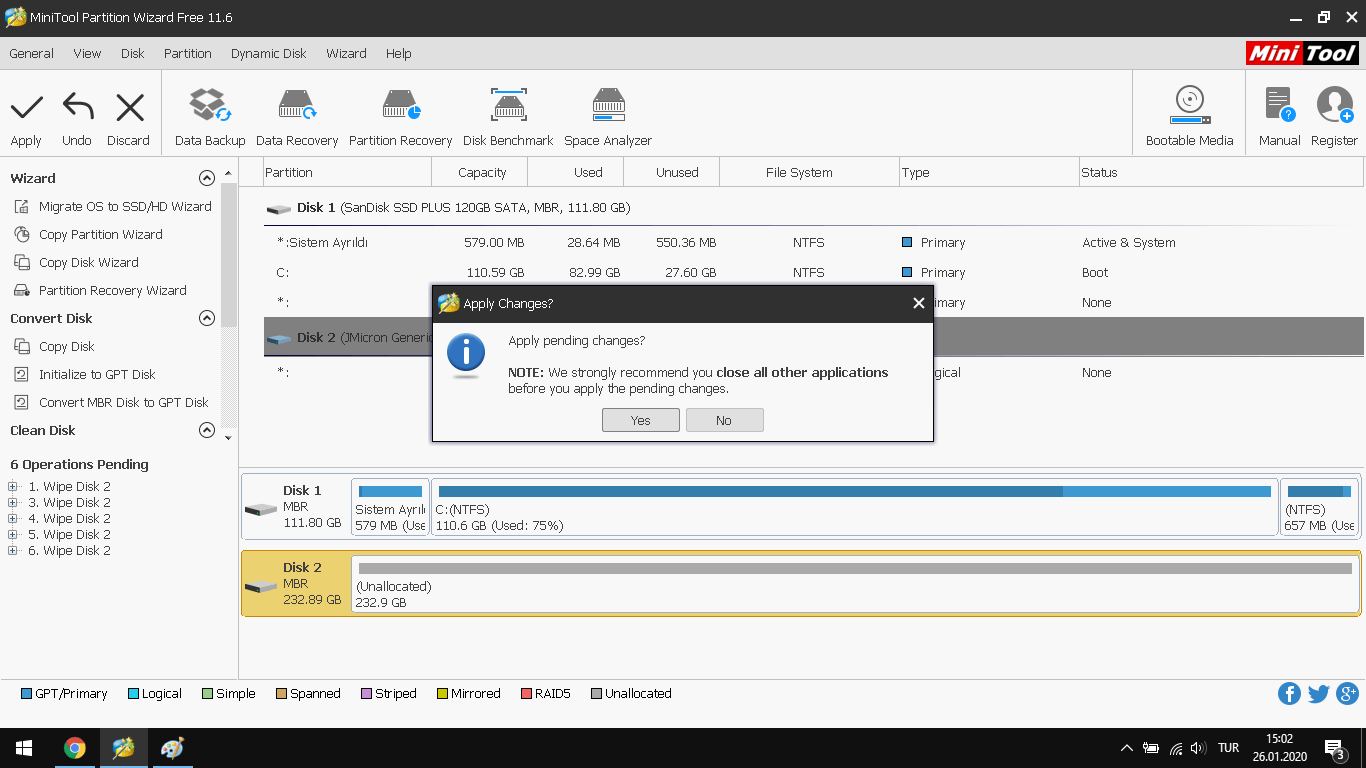Expand pending operation 1. Wipe Disk 2

click(x=13, y=487)
